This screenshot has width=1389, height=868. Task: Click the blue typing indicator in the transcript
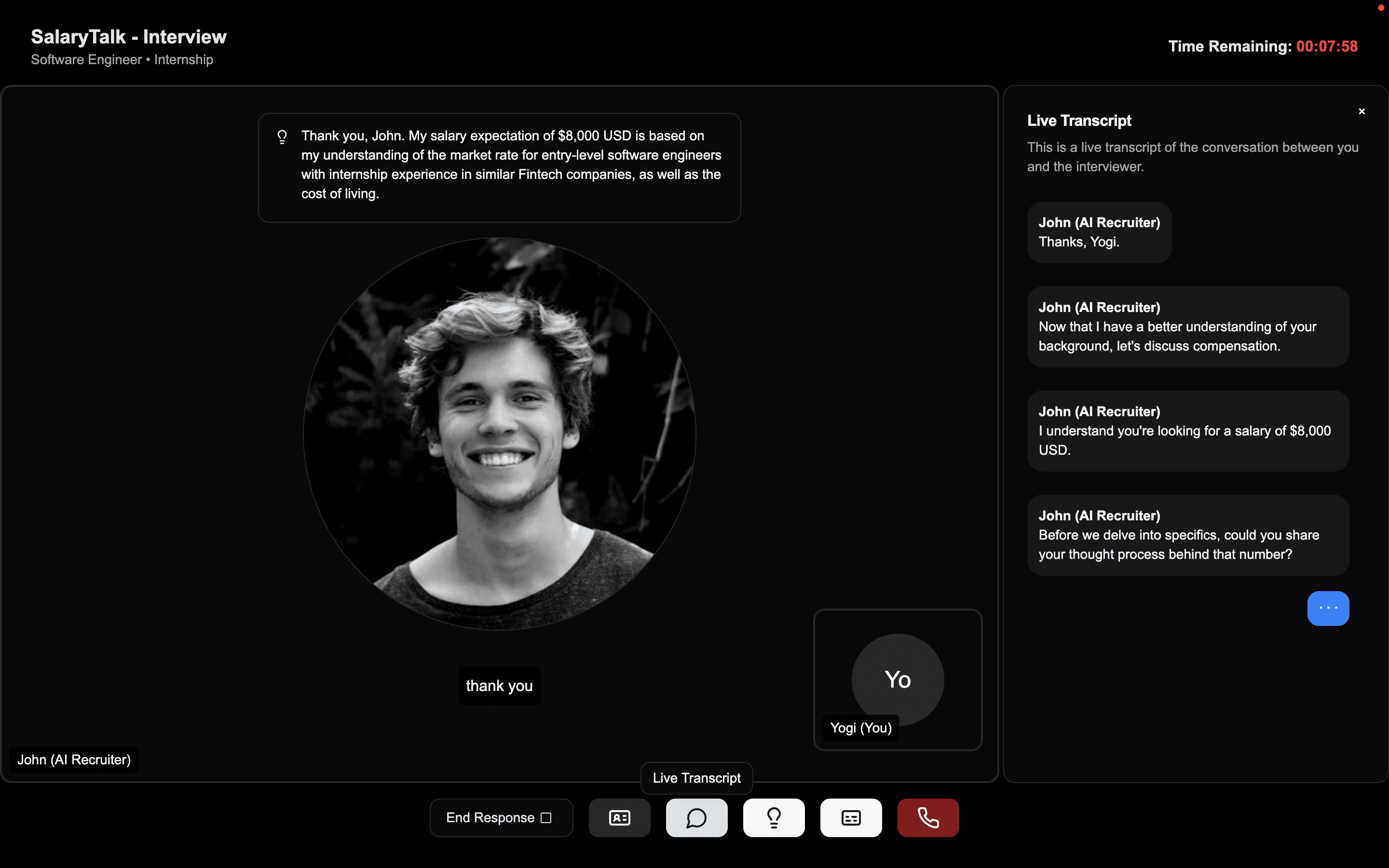click(x=1328, y=608)
